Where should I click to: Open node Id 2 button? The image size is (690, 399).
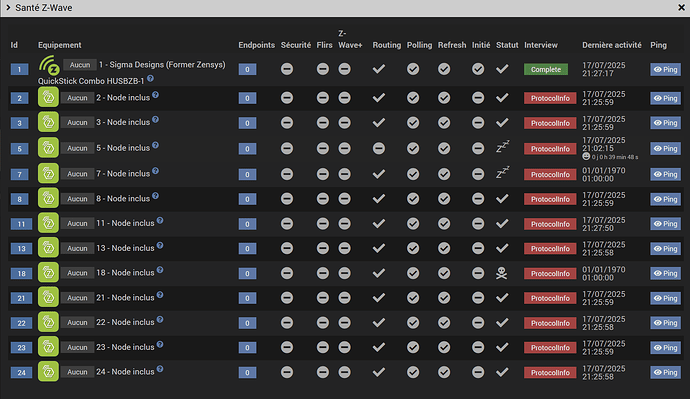19,98
